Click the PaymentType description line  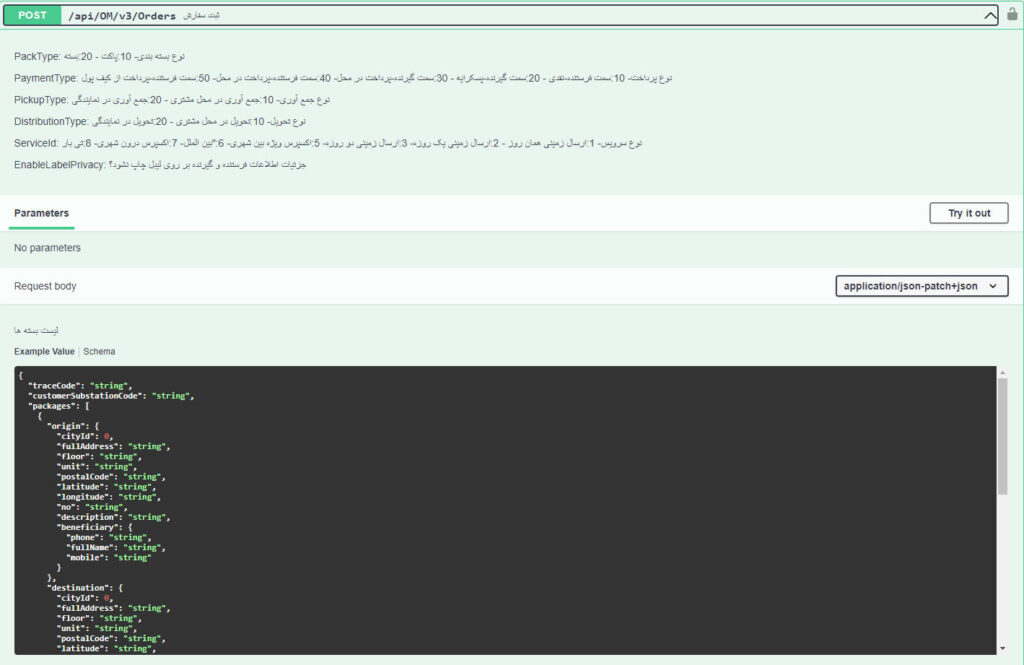tap(342, 78)
